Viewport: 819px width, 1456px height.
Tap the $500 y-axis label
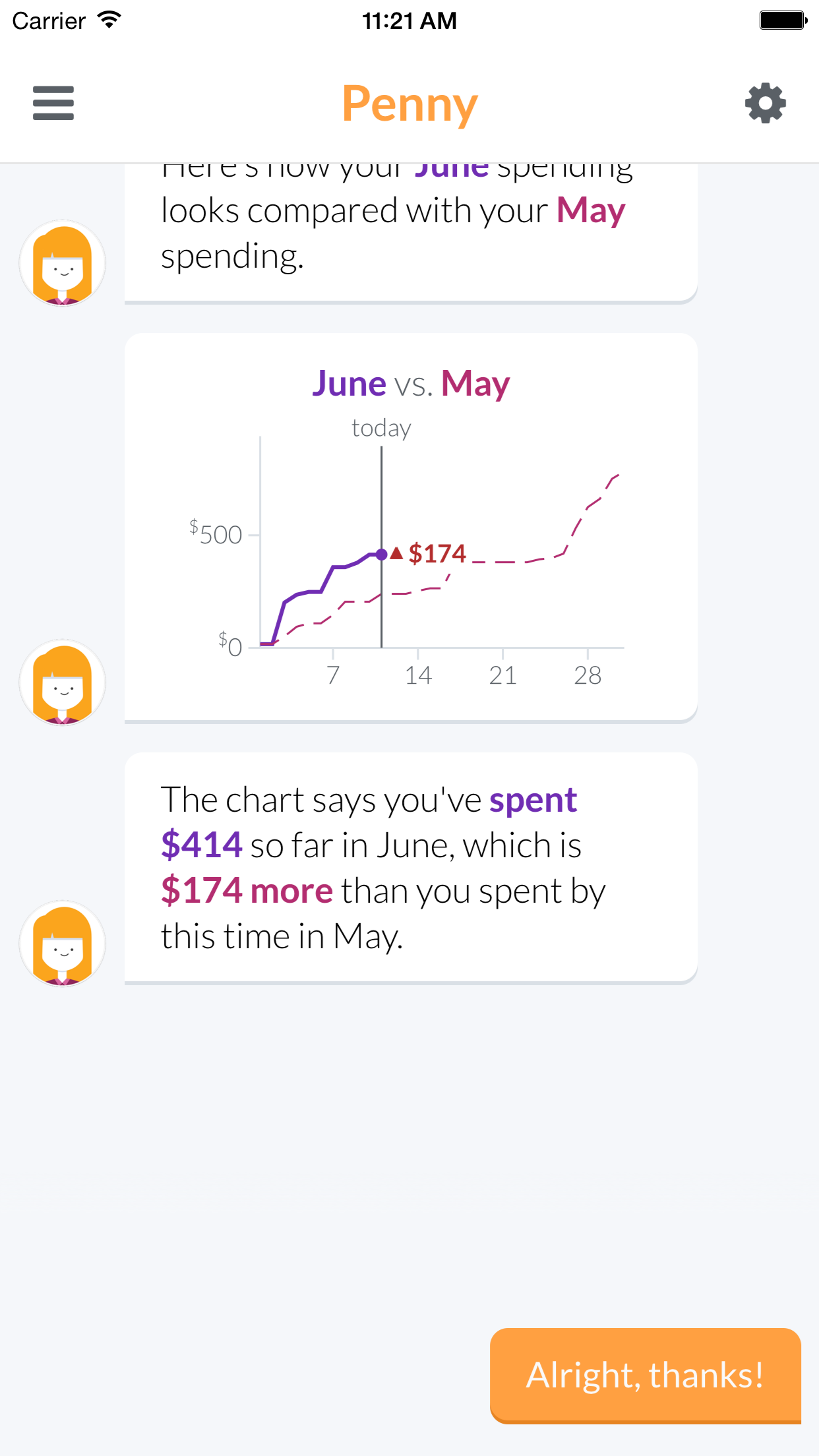click(x=217, y=533)
